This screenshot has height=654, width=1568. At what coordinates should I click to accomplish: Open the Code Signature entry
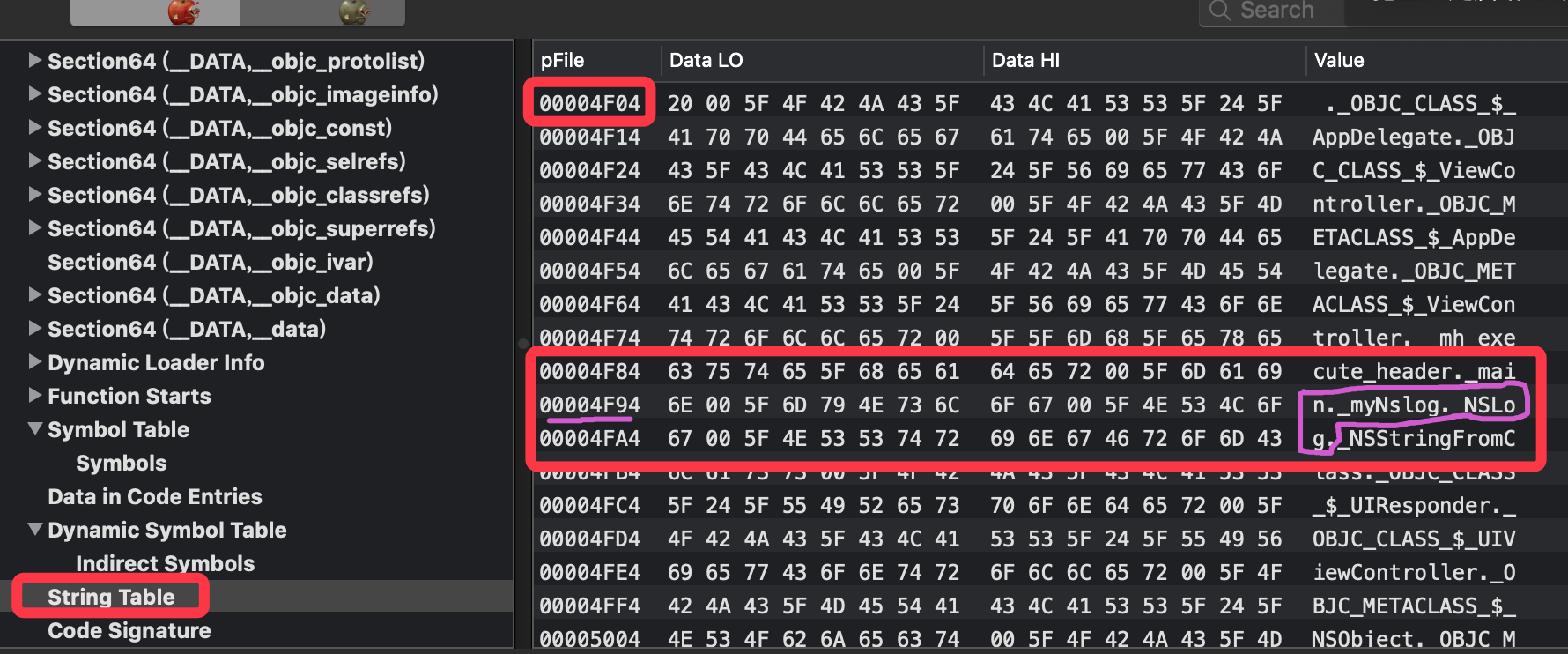[129, 630]
